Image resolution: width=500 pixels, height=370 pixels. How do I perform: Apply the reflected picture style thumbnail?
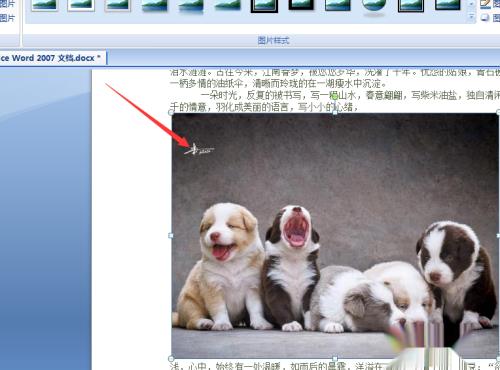tap(191, 5)
